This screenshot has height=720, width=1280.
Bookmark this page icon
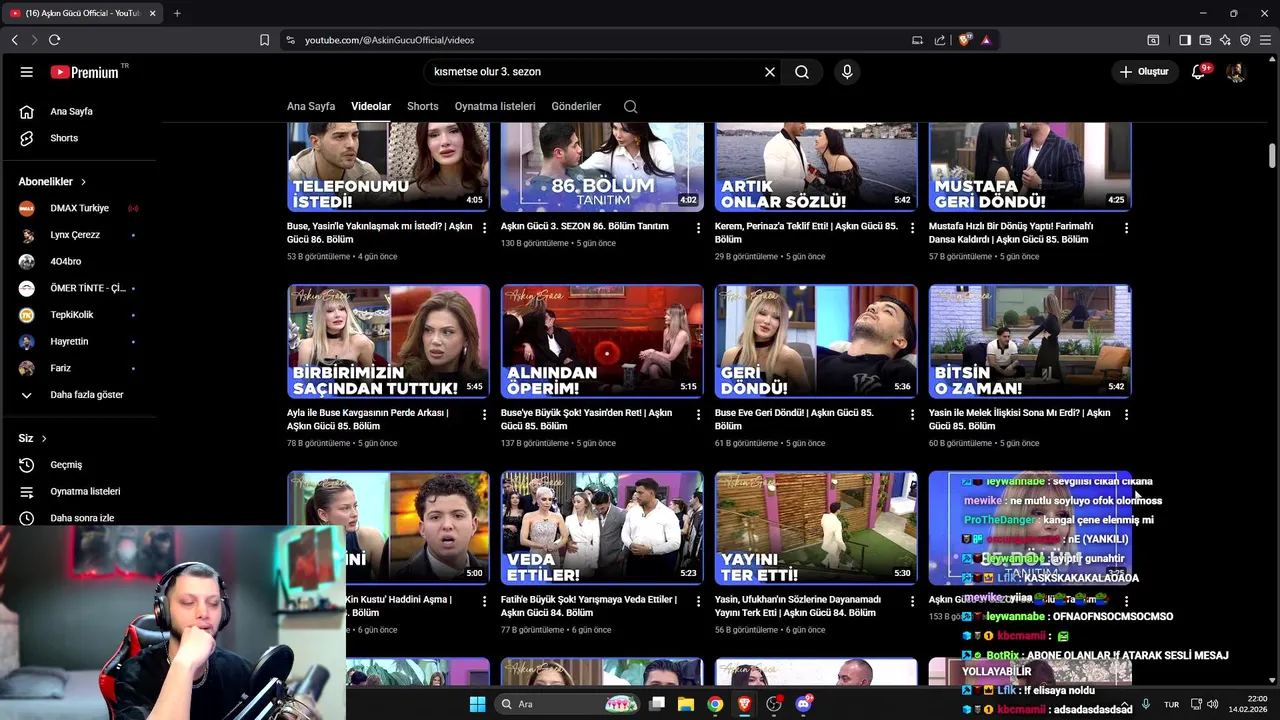tap(264, 40)
